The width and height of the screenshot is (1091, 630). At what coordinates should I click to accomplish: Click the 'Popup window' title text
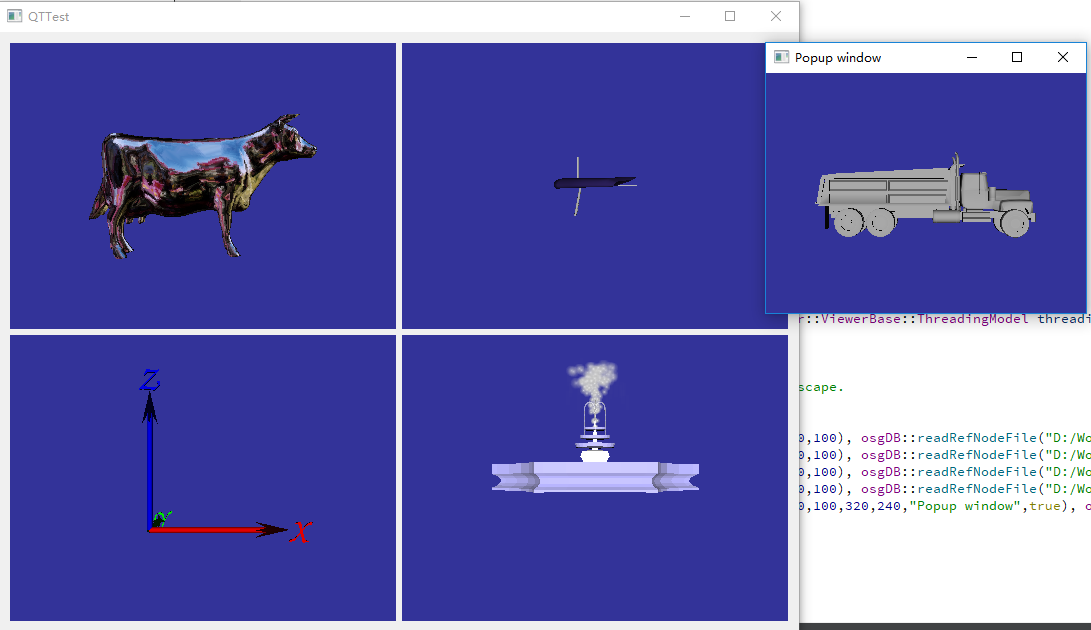pyautogui.click(x=838, y=58)
